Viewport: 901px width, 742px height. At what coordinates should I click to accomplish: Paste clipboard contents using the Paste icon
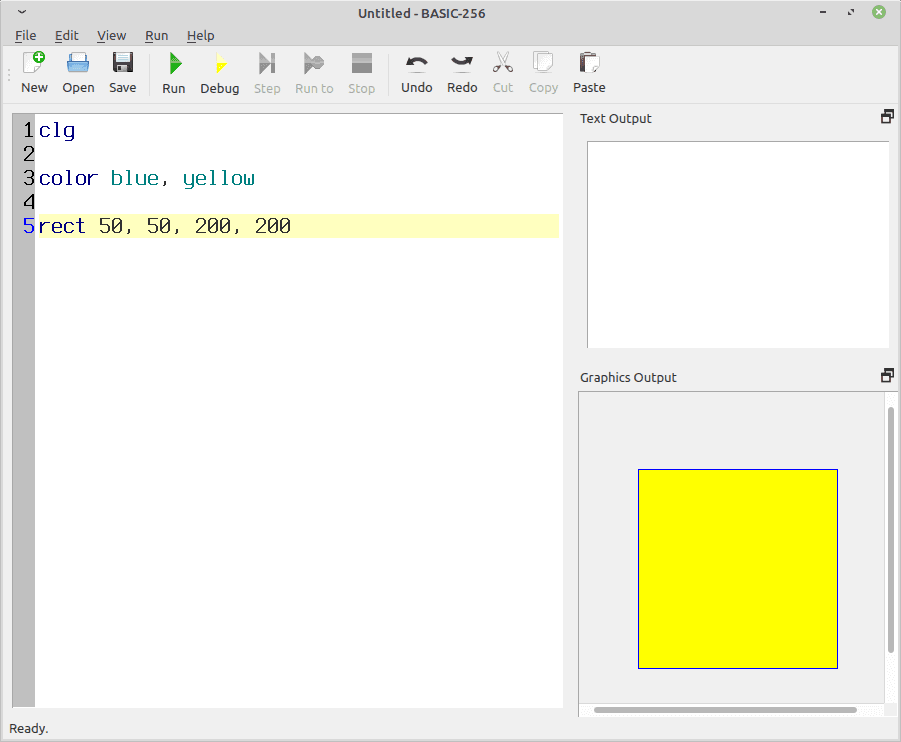tap(589, 73)
